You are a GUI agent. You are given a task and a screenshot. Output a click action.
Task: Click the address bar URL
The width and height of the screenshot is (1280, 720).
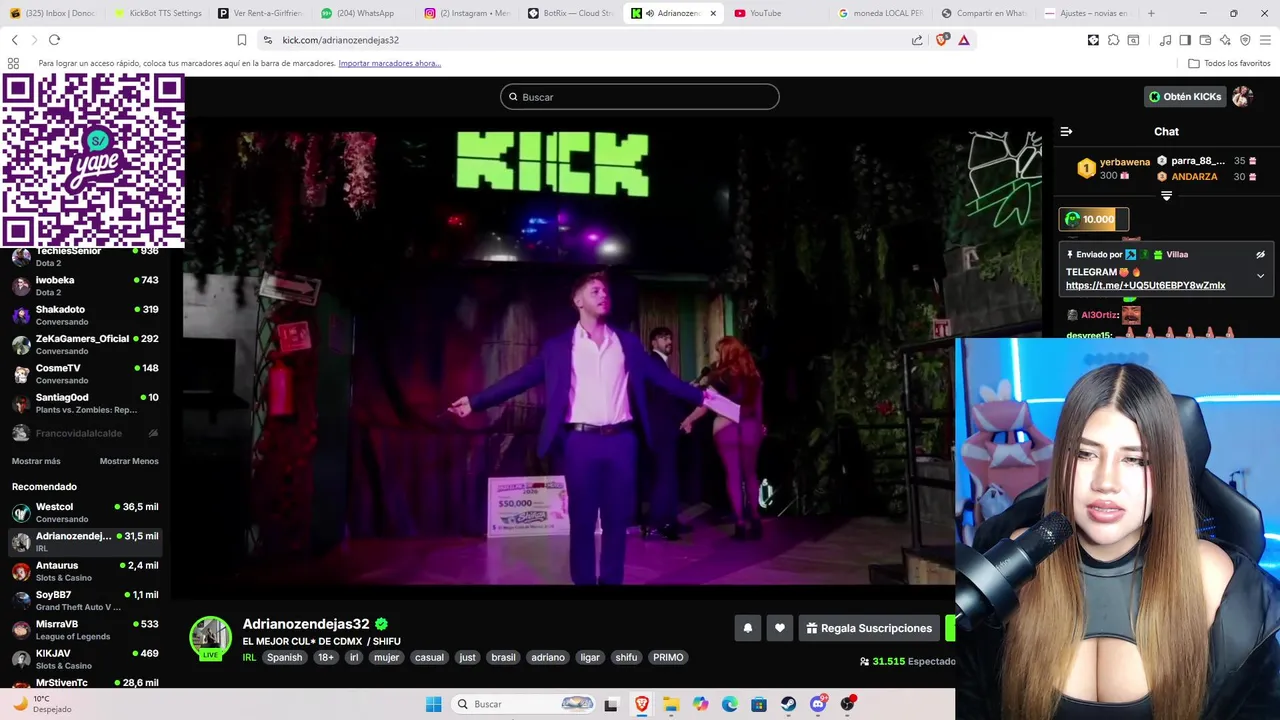pos(340,40)
